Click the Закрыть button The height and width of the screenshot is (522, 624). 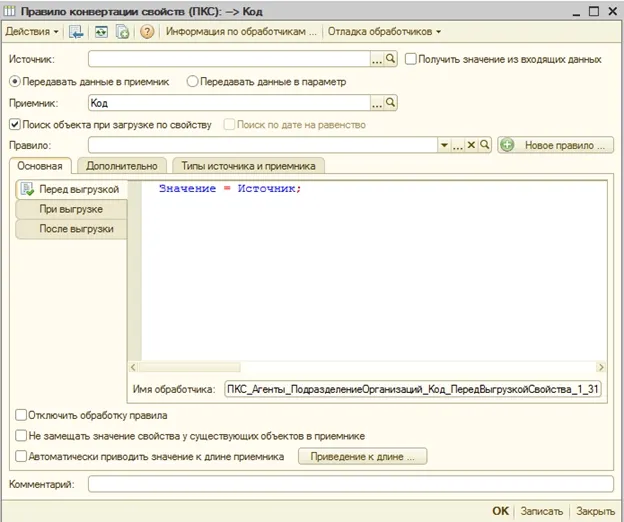coord(595,511)
